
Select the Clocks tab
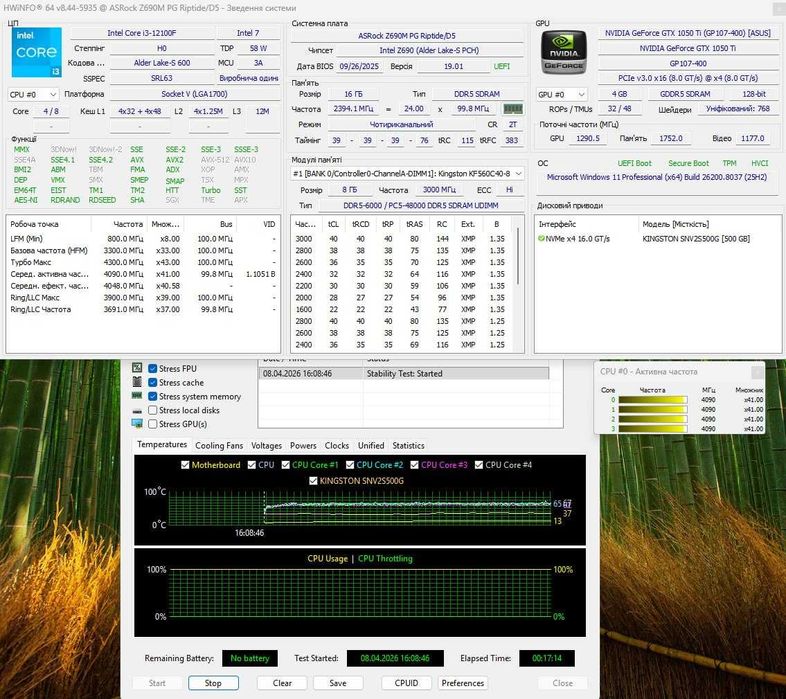click(x=337, y=445)
